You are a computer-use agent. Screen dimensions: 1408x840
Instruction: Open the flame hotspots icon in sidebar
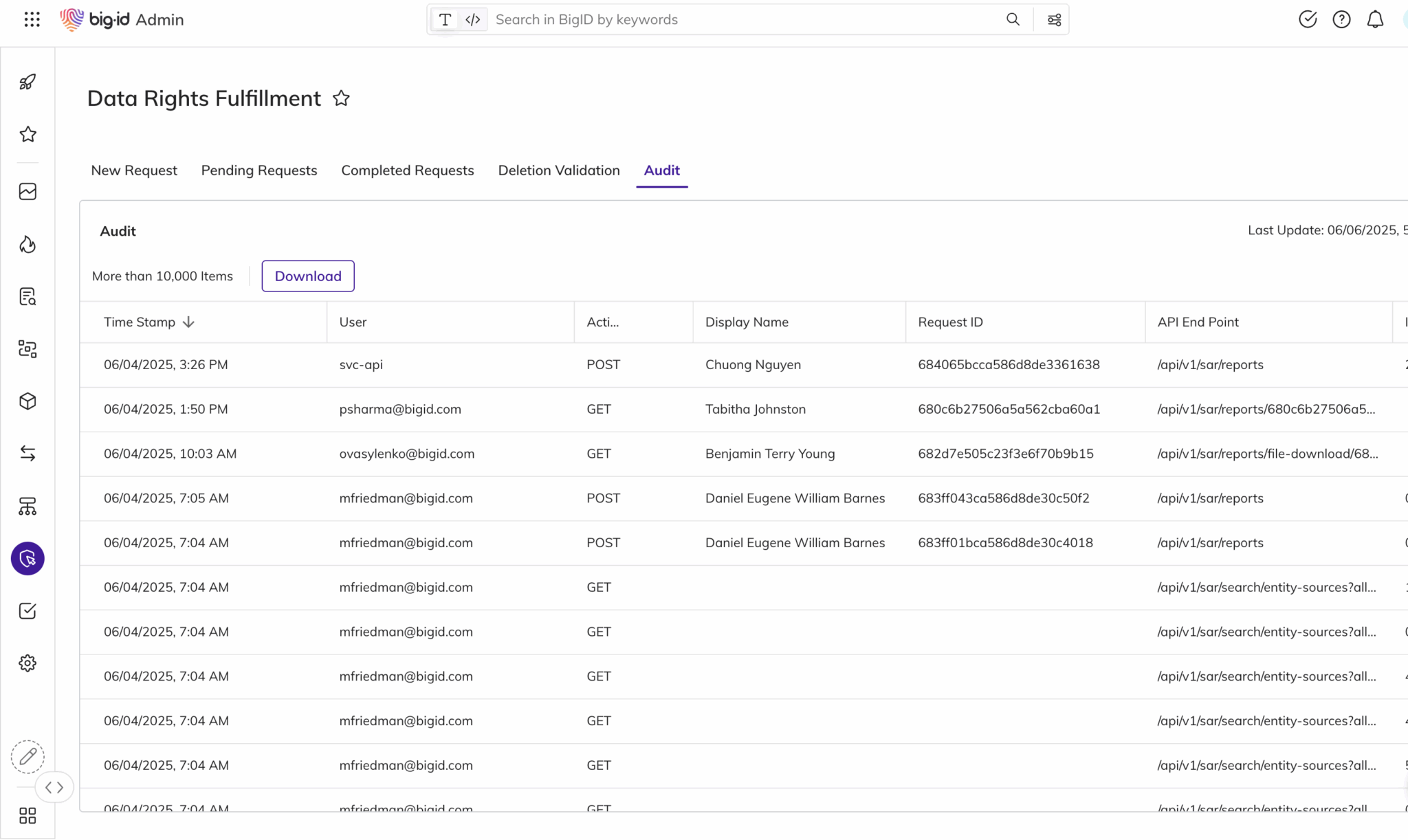click(27, 244)
